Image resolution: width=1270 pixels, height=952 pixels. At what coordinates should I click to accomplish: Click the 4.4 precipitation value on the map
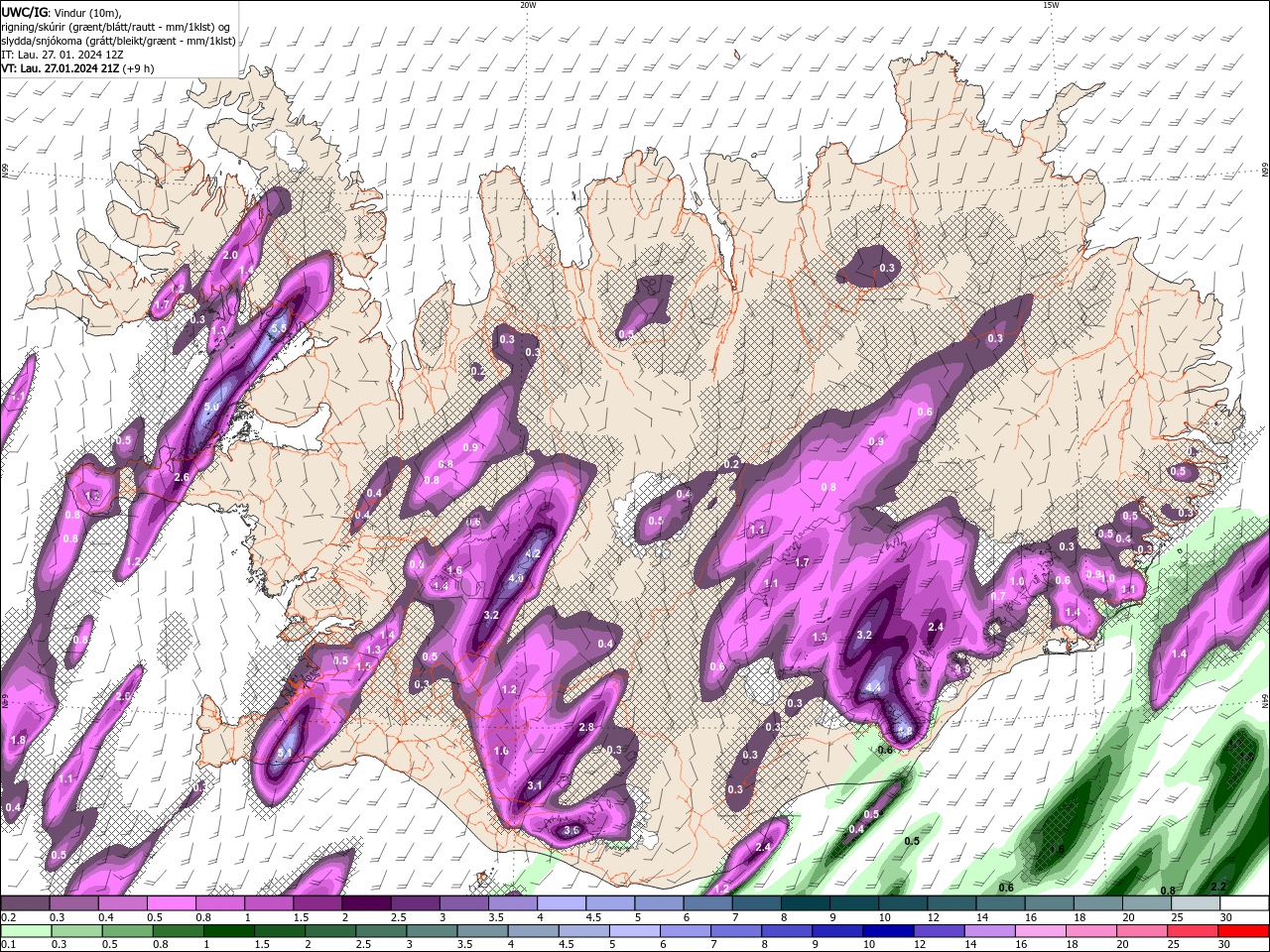[x=874, y=687]
